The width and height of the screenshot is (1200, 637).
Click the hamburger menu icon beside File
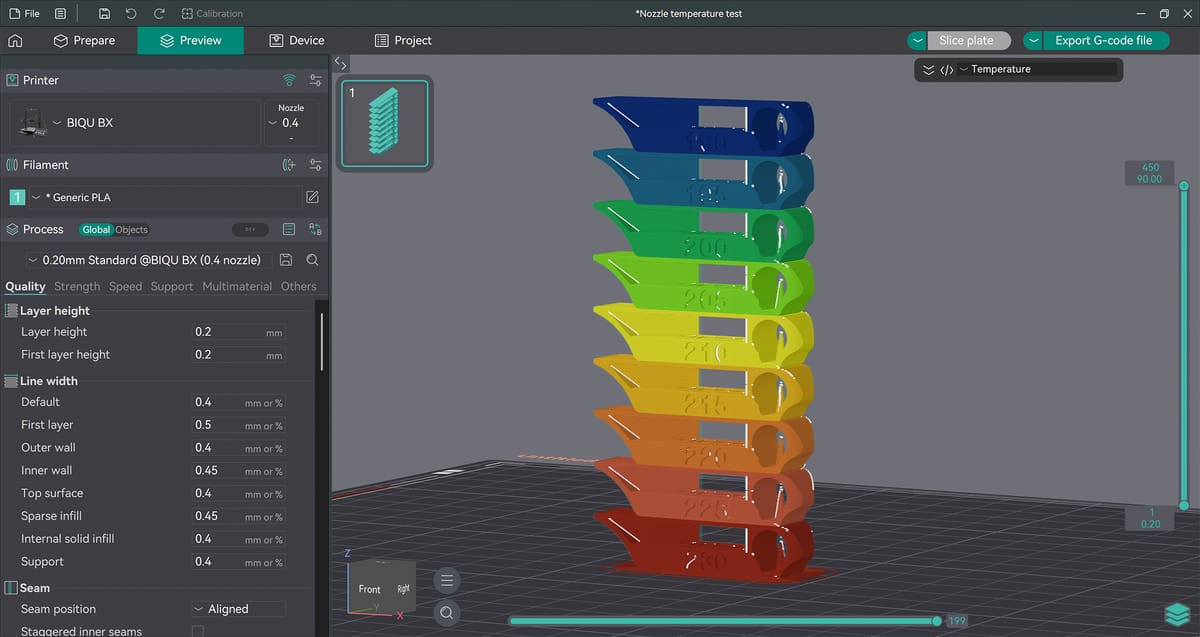[x=61, y=13]
